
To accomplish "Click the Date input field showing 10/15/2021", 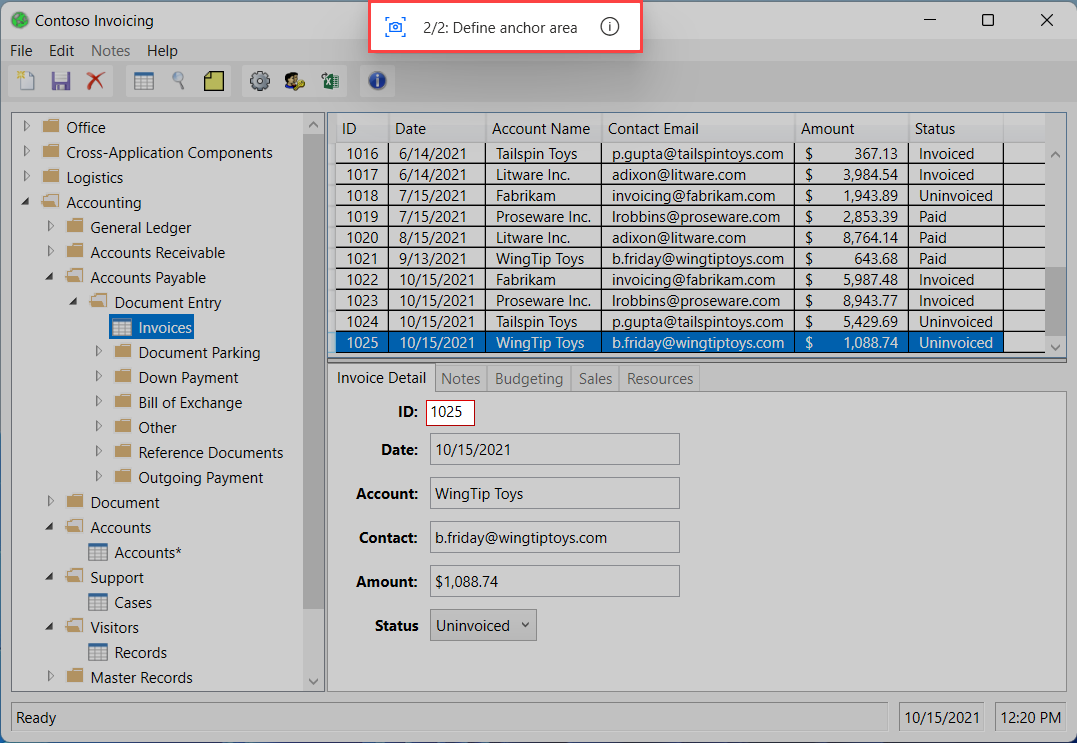I will click(554, 449).
